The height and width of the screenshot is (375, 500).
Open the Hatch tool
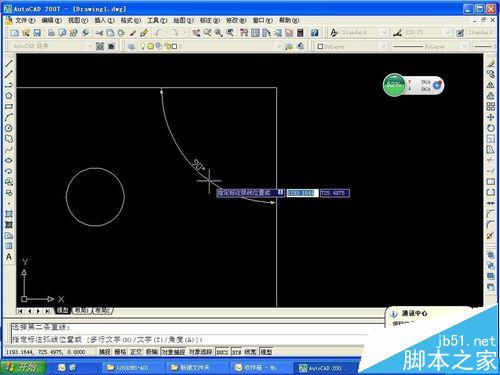click(x=9, y=214)
